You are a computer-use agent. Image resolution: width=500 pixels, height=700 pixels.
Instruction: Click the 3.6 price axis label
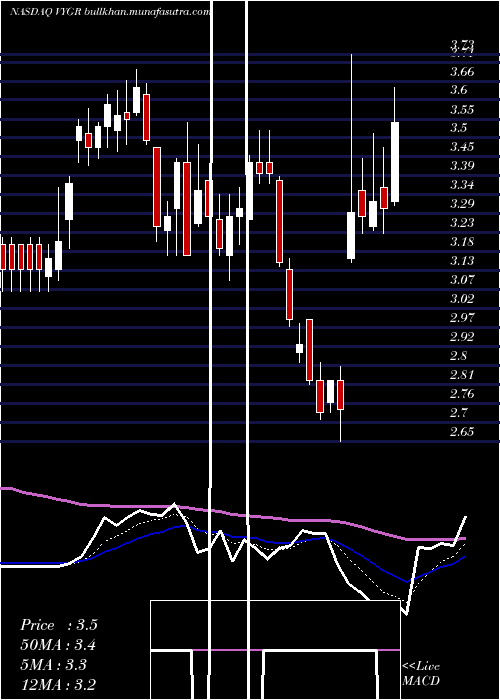[459, 90]
